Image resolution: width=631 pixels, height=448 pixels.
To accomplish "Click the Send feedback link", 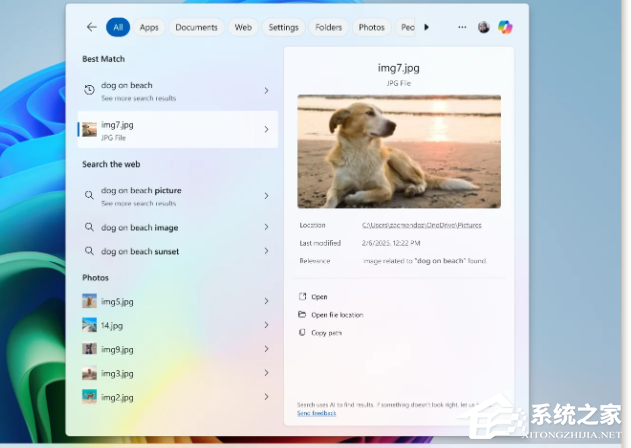I will pyautogui.click(x=317, y=413).
